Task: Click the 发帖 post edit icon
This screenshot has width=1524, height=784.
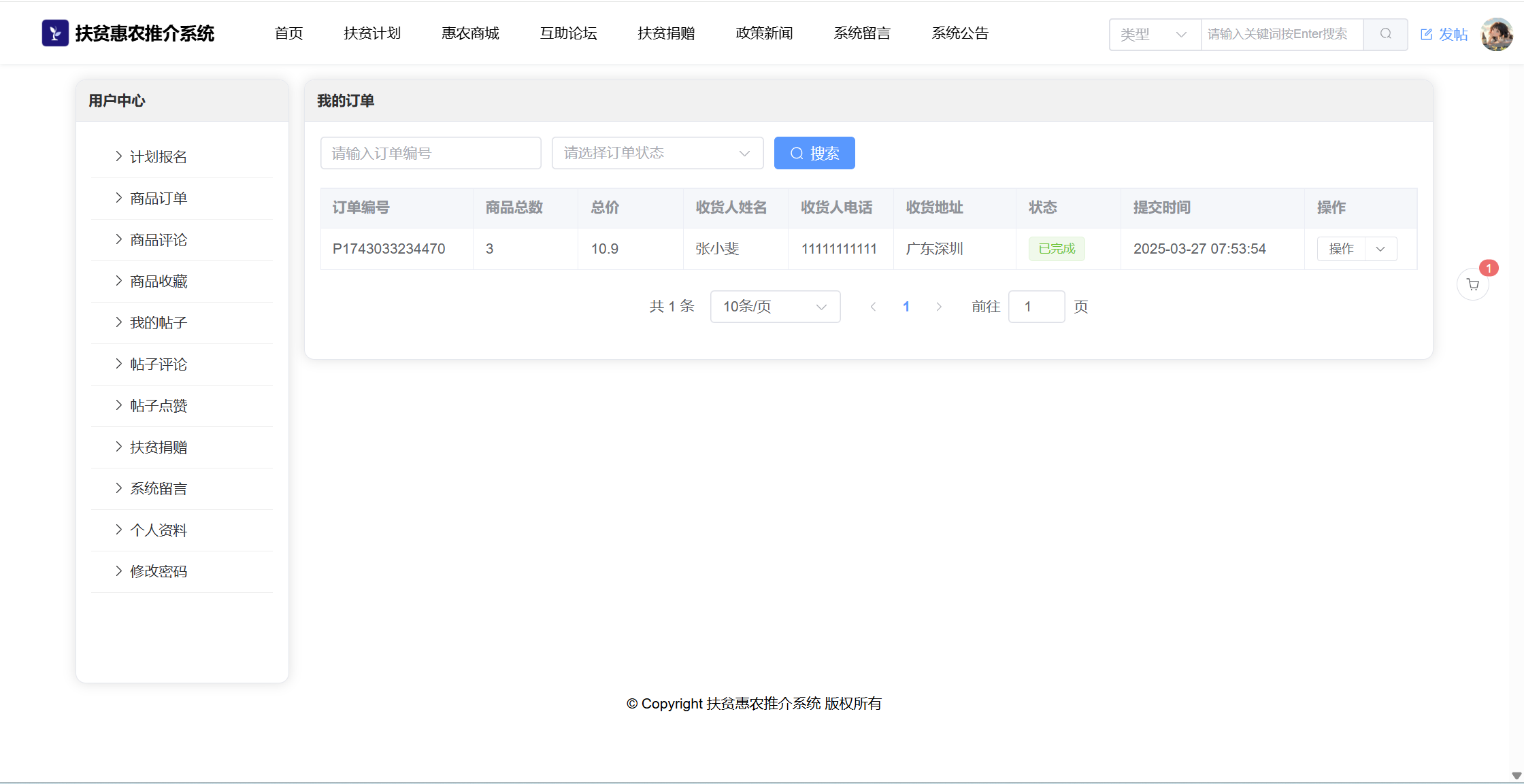Action: pyautogui.click(x=1427, y=34)
